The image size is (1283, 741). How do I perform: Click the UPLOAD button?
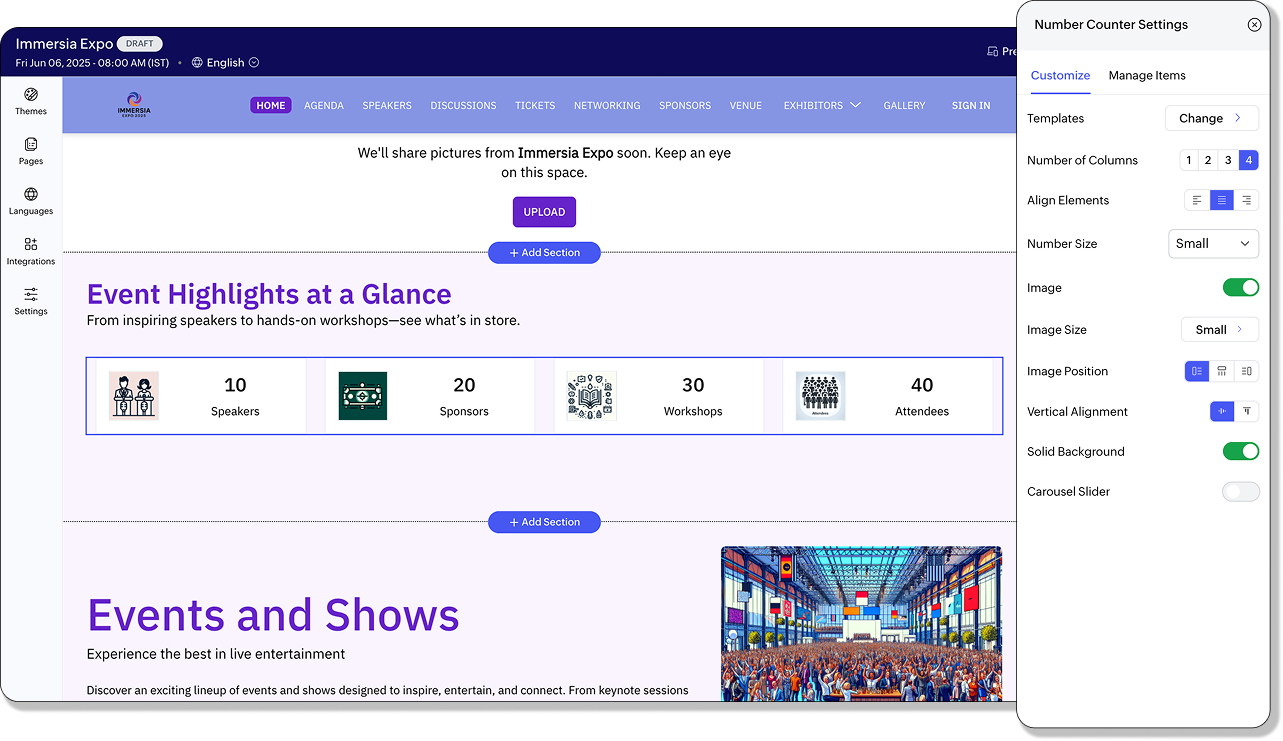544,212
